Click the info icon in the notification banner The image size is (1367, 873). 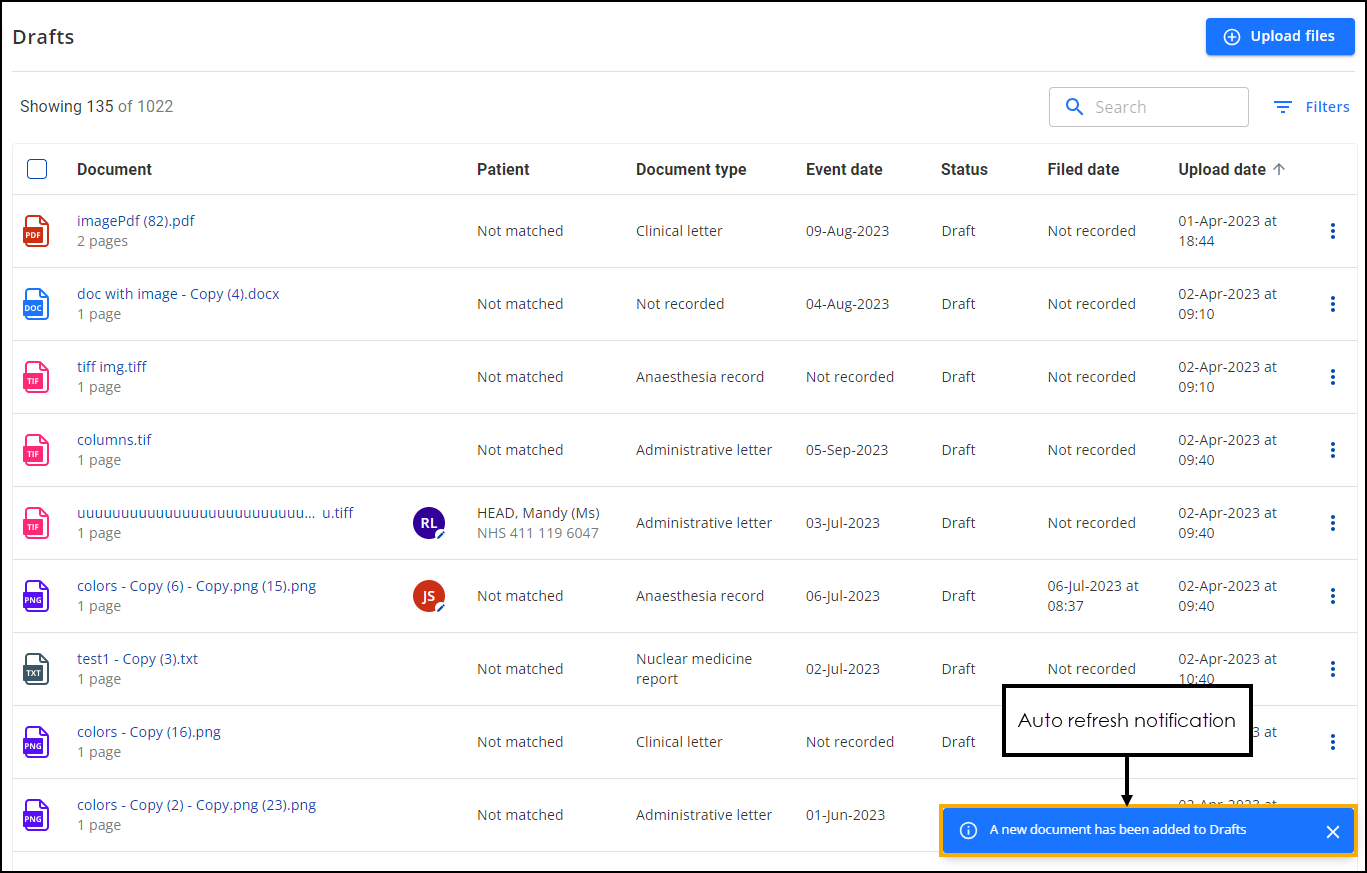click(x=968, y=830)
